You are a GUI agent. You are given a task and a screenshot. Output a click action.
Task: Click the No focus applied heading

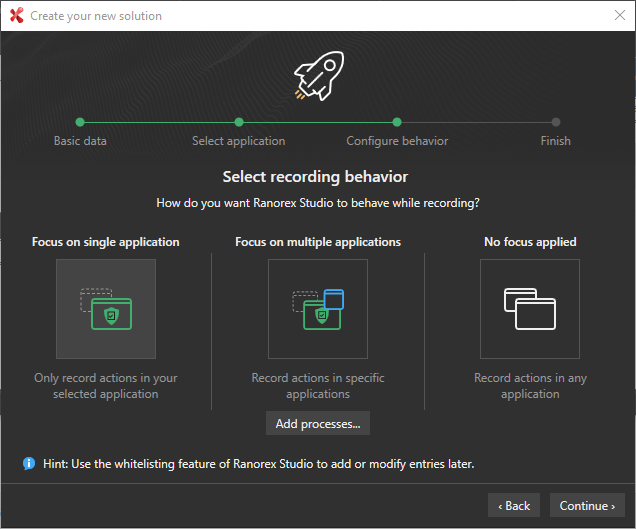(x=530, y=242)
